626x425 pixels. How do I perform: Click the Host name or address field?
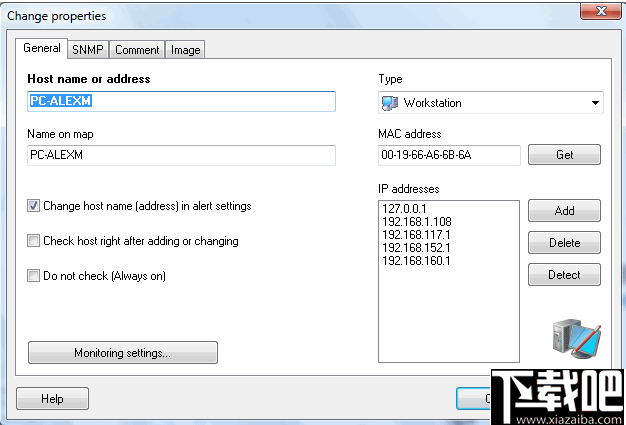pyautogui.click(x=181, y=101)
